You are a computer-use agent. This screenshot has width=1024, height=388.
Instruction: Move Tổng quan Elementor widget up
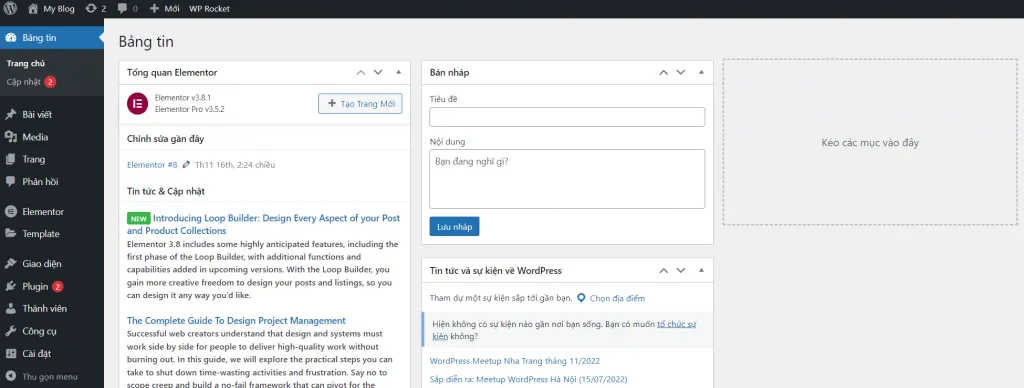pyautogui.click(x=360, y=73)
